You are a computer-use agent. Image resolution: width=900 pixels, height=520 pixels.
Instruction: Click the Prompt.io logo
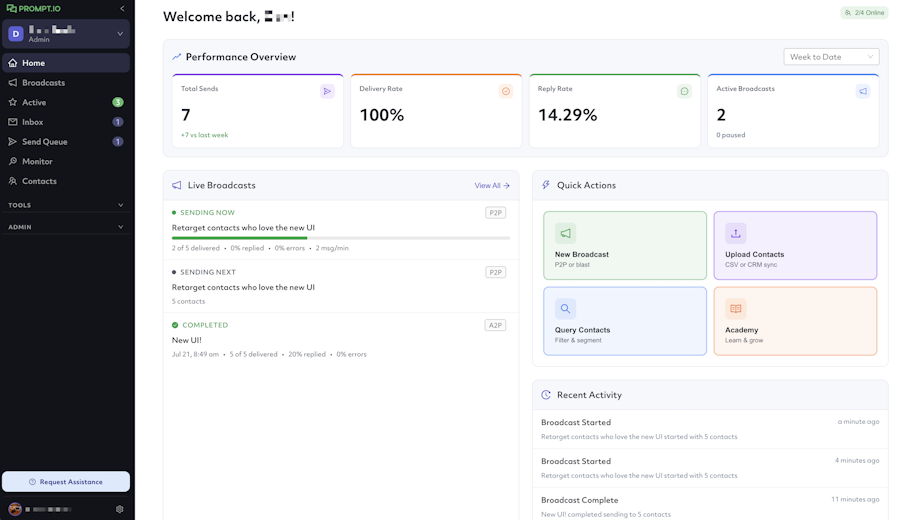(33, 9)
